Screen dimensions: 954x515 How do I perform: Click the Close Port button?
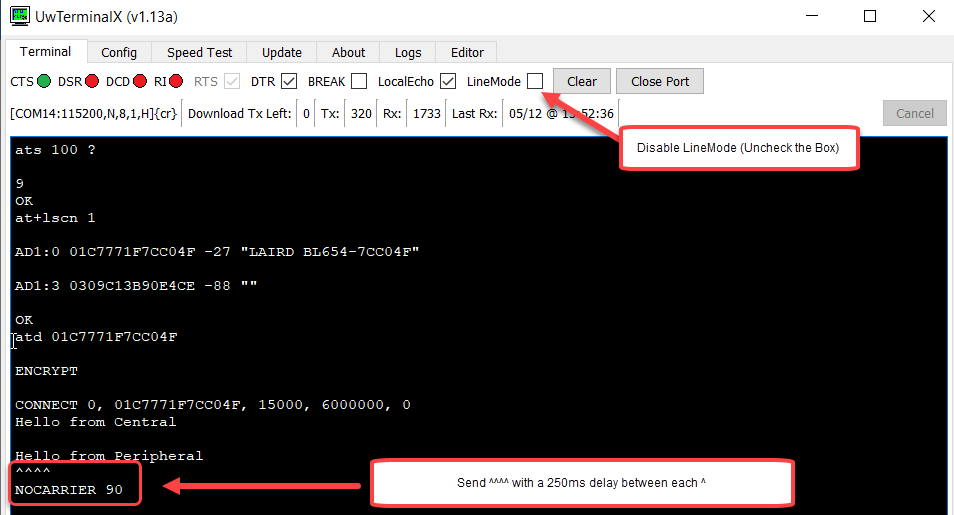click(660, 82)
